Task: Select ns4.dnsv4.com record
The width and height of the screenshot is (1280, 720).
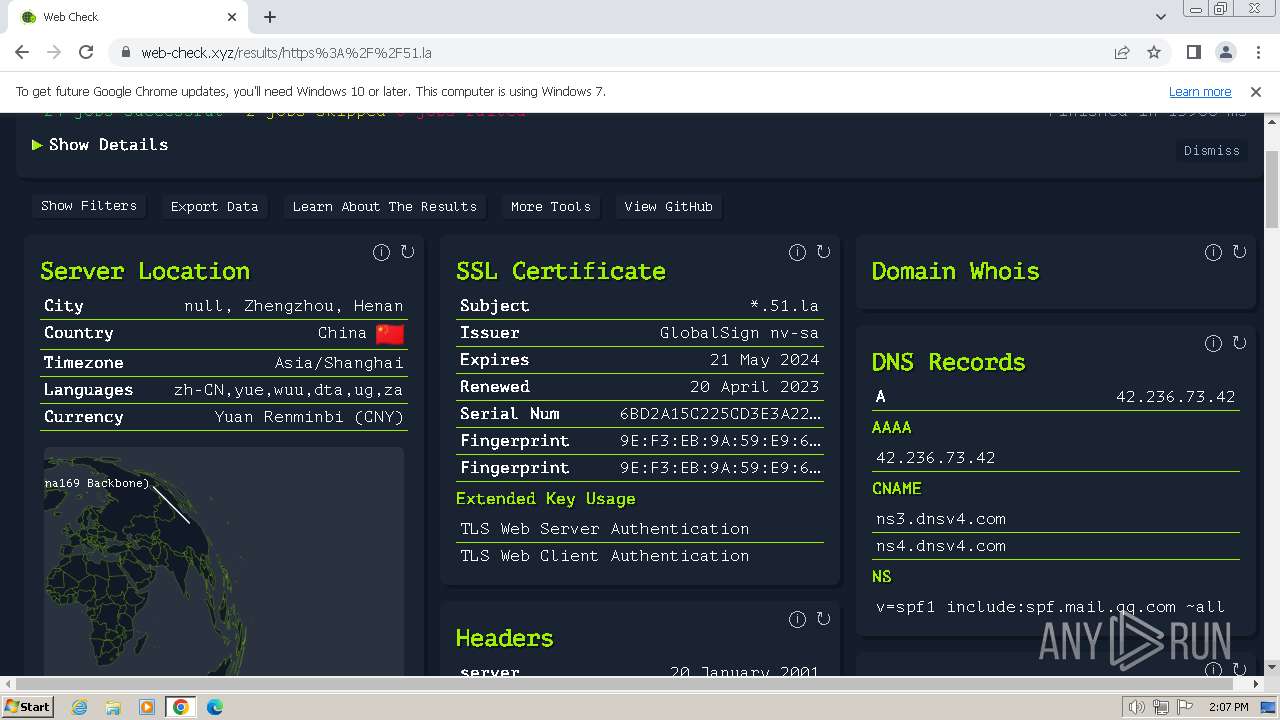Action: point(941,546)
